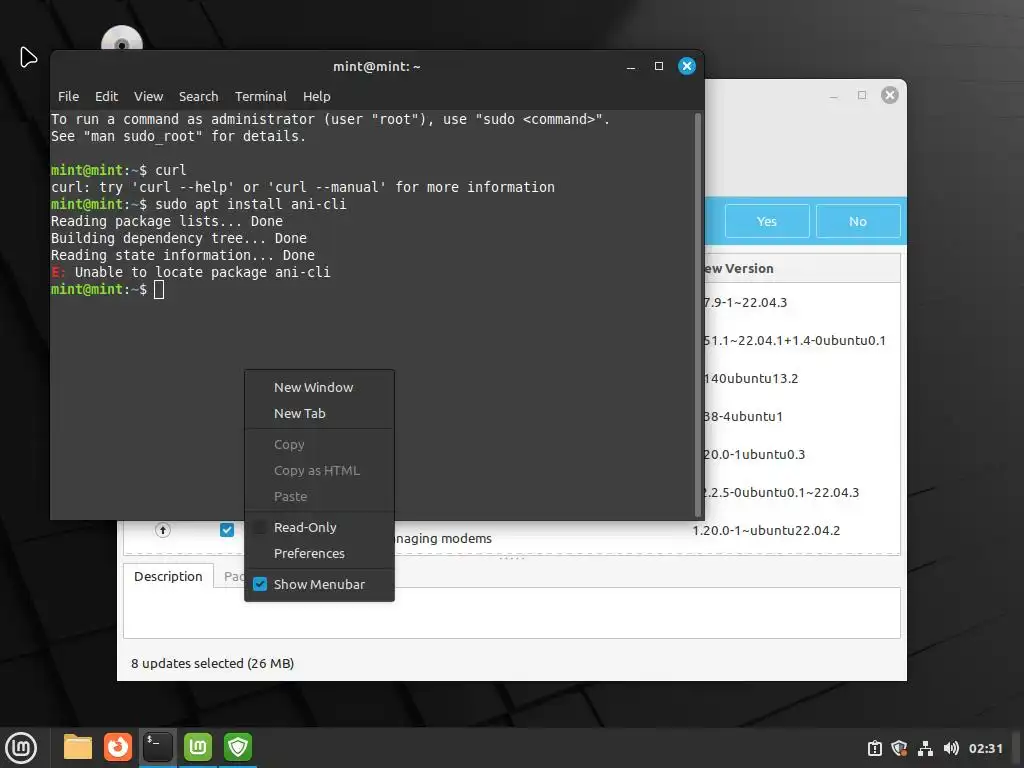Click 'Reading package lists... Done' line
Image resolution: width=1024 pixels, height=768 pixels.
pyautogui.click(x=167, y=221)
